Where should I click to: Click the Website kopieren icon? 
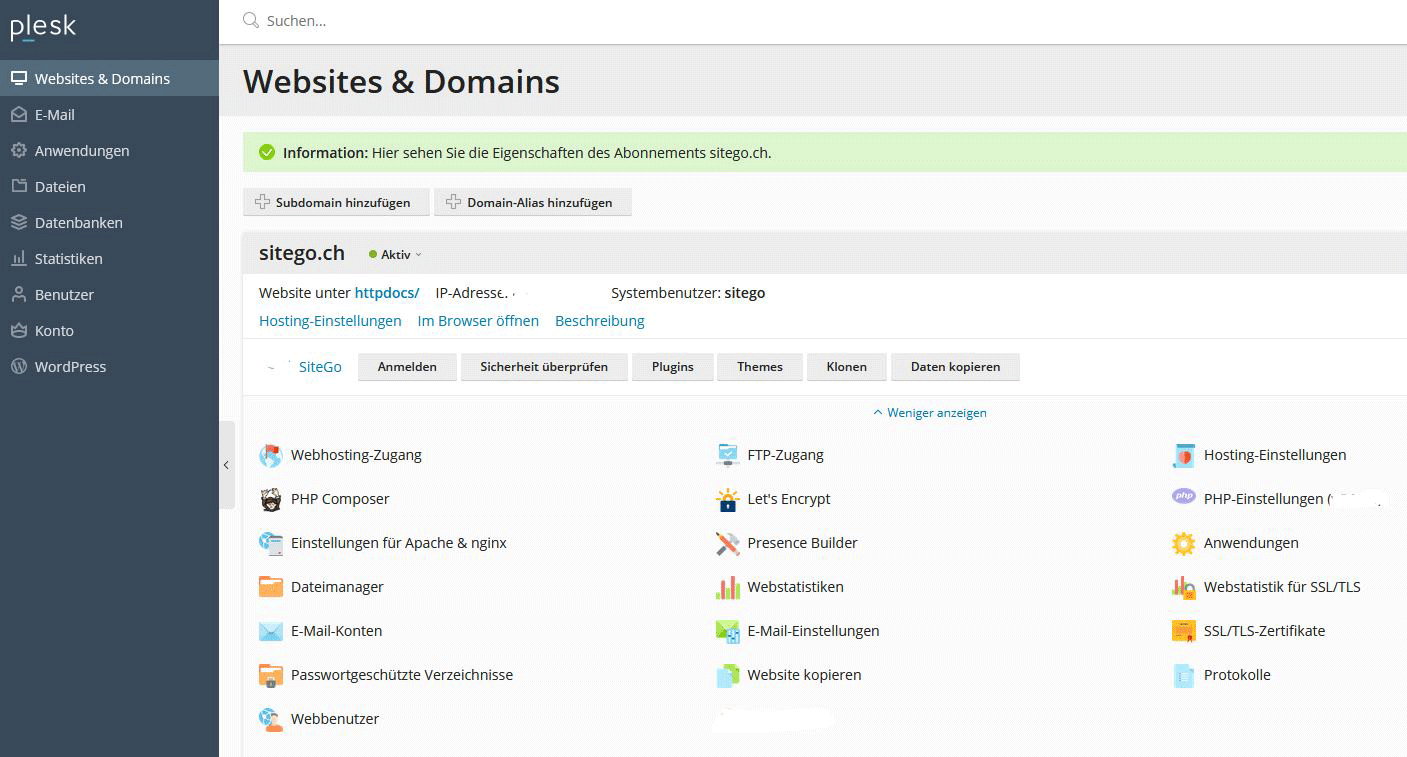(x=728, y=675)
